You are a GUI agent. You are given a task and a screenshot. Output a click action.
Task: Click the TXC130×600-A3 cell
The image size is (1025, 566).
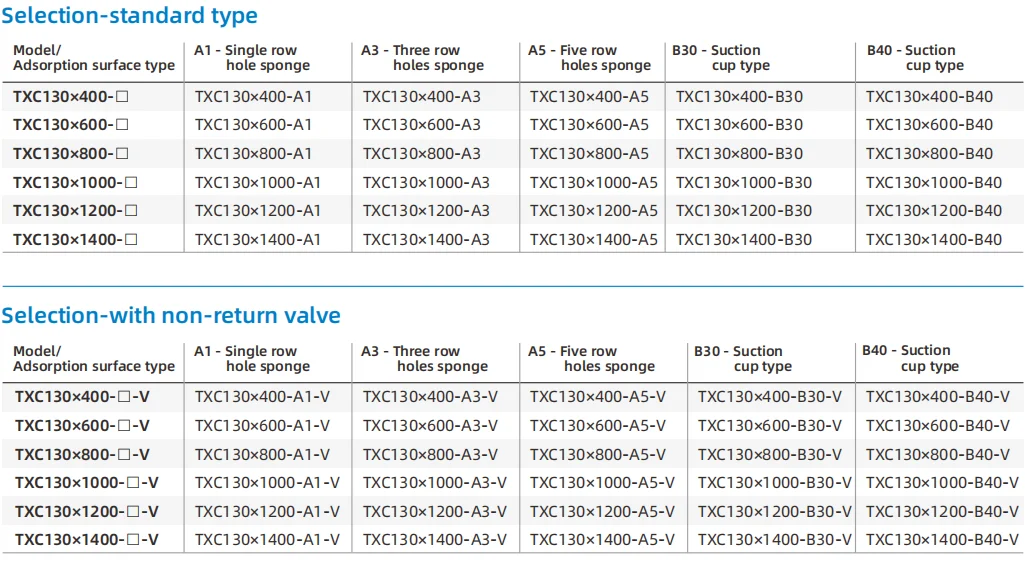pos(421,125)
